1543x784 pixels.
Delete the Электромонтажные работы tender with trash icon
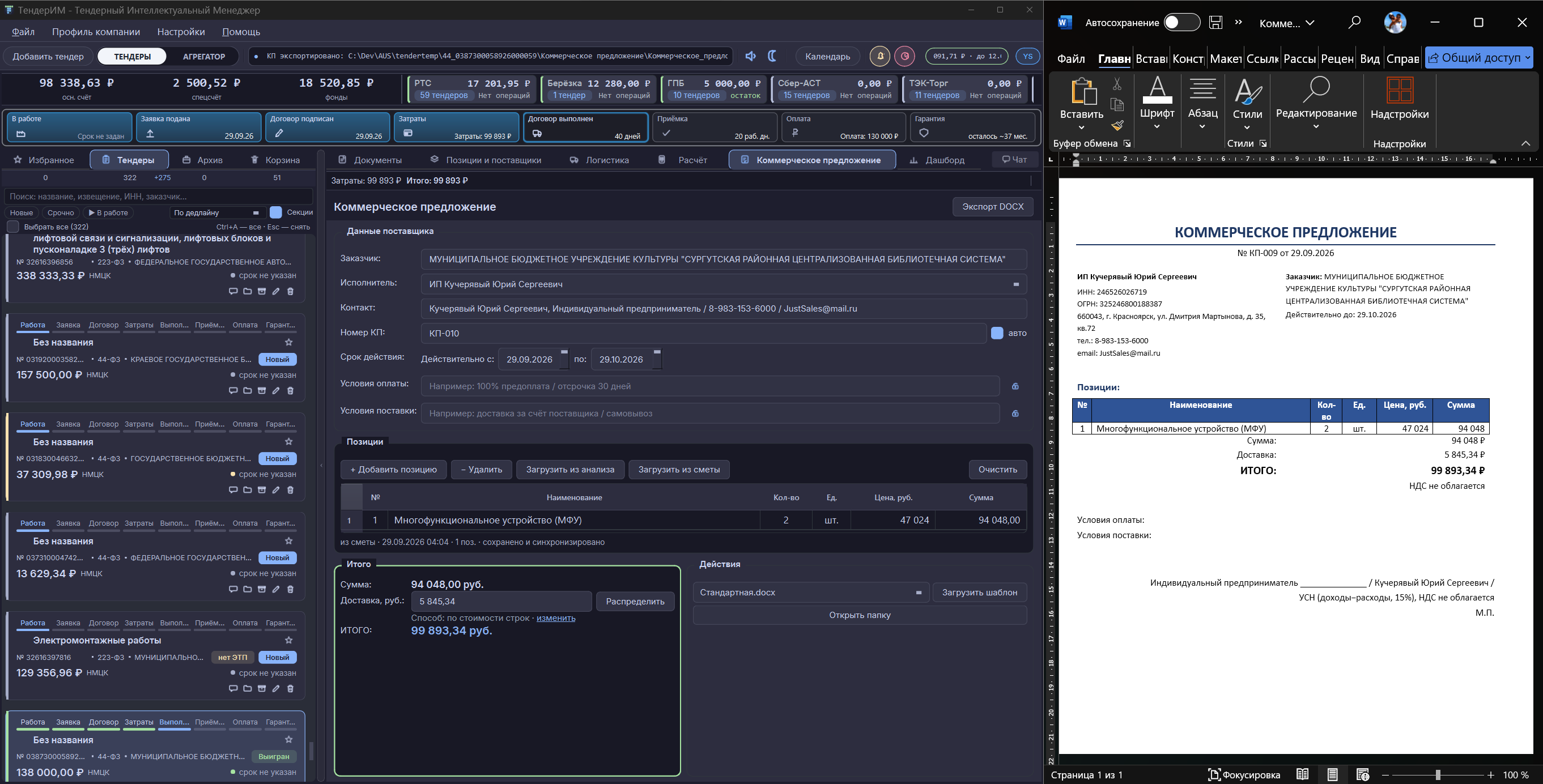291,688
